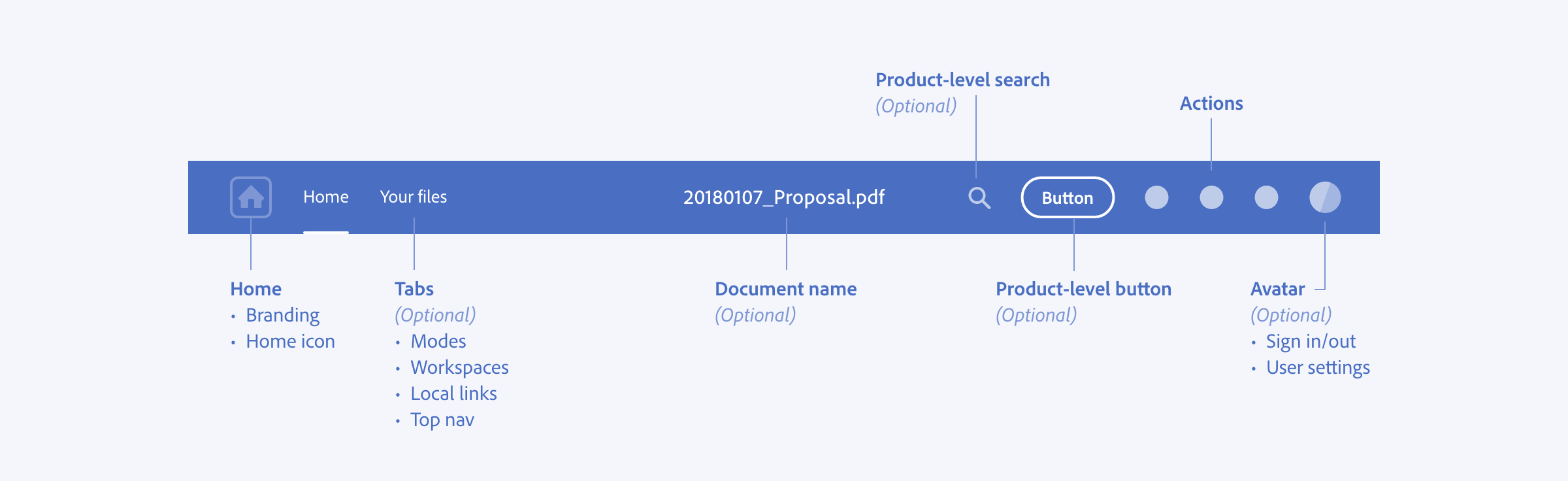Viewport: 1568px width, 481px height.
Task: Click the 20180107_Proposal.pdf document name
Action: coord(783,197)
